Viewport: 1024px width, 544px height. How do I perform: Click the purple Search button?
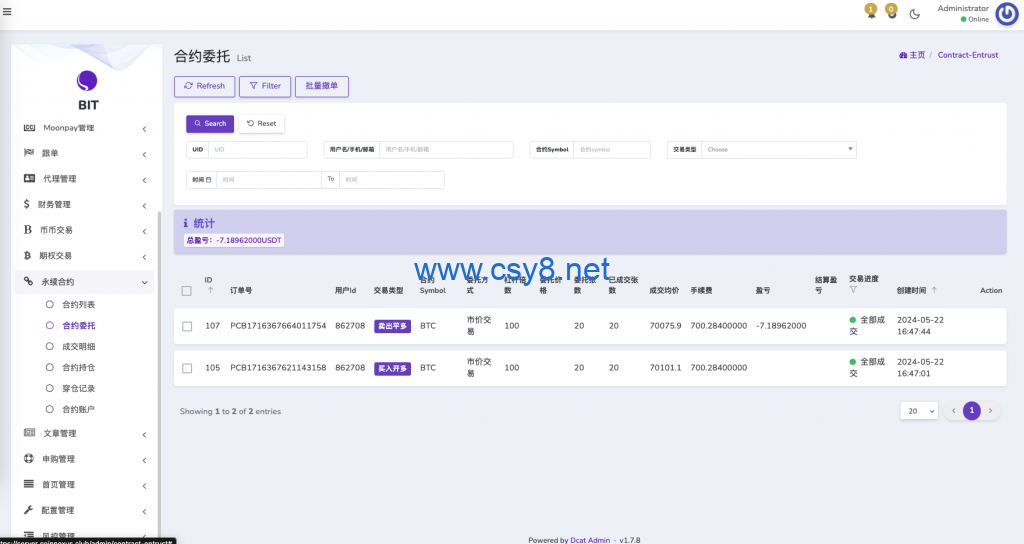pyautogui.click(x=210, y=123)
